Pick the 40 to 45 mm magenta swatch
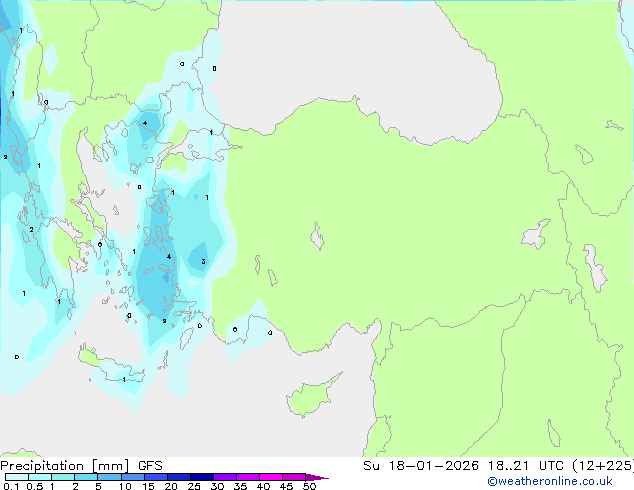 pos(271,477)
